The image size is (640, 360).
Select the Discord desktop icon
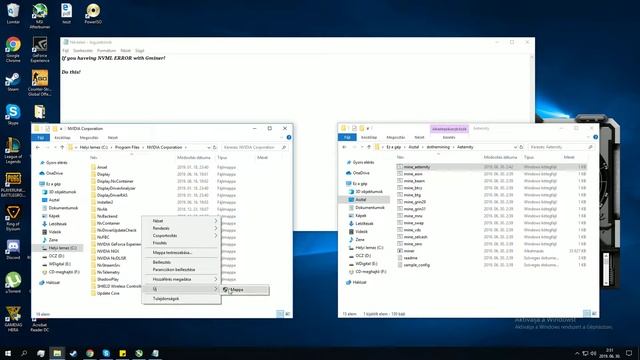13,250
